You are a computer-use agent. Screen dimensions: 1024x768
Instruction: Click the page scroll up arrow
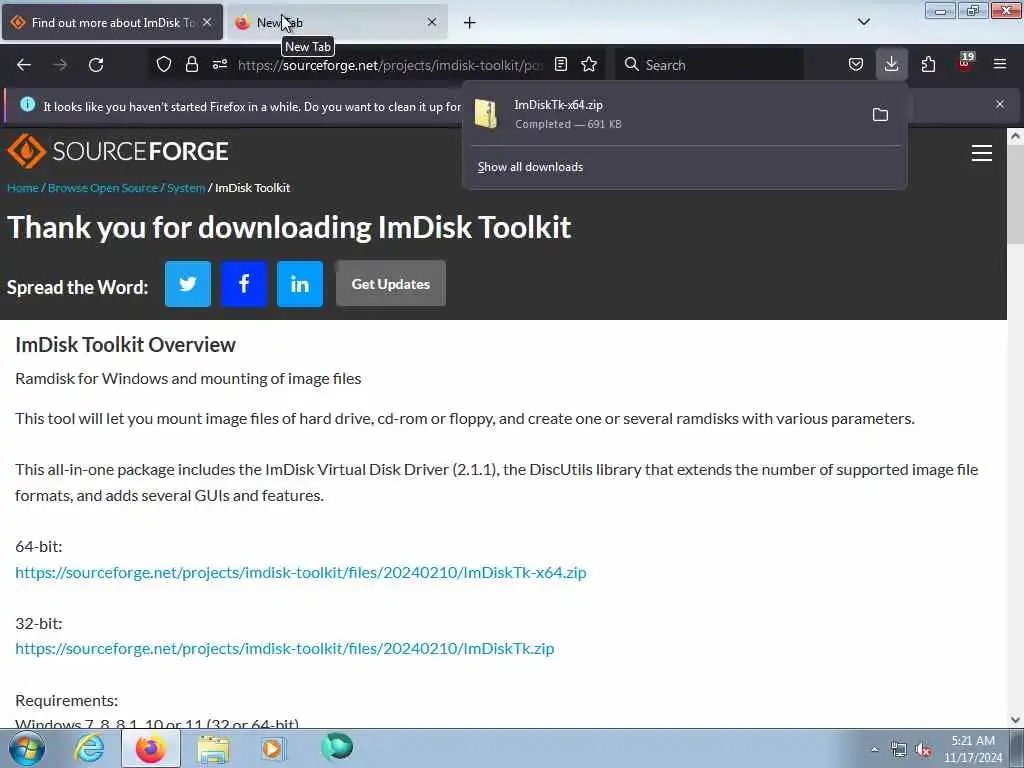pos(1015,136)
